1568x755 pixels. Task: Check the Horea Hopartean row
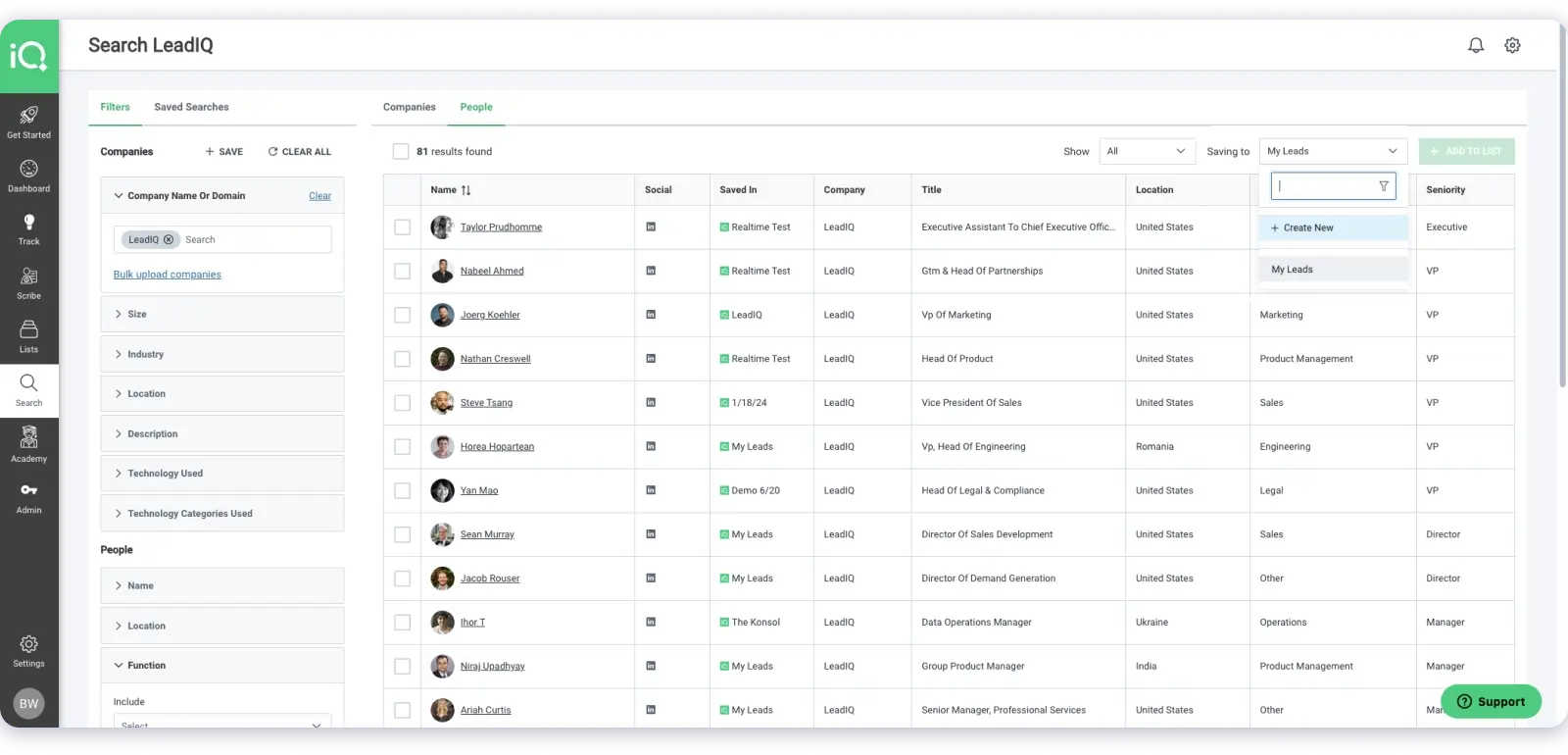click(x=402, y=446)
